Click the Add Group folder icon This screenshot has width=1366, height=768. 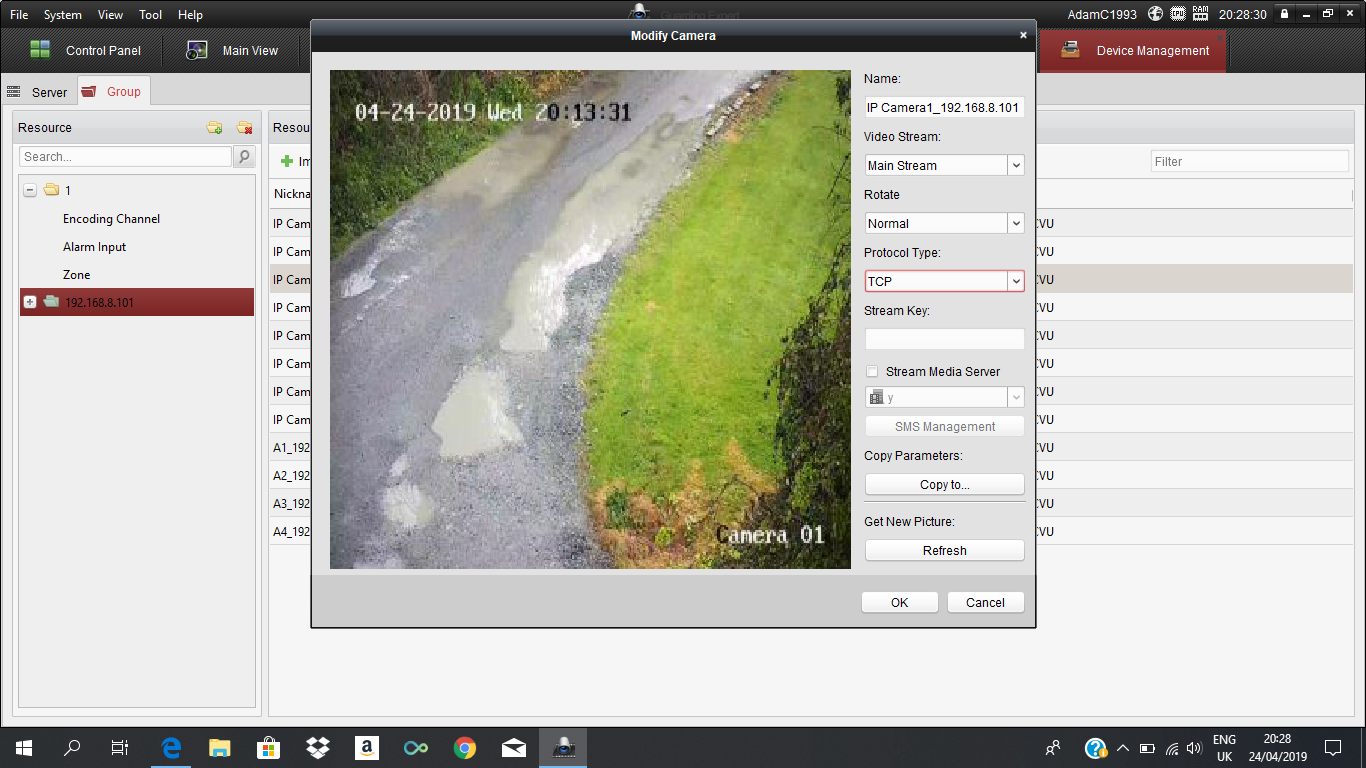pos(214,127)
